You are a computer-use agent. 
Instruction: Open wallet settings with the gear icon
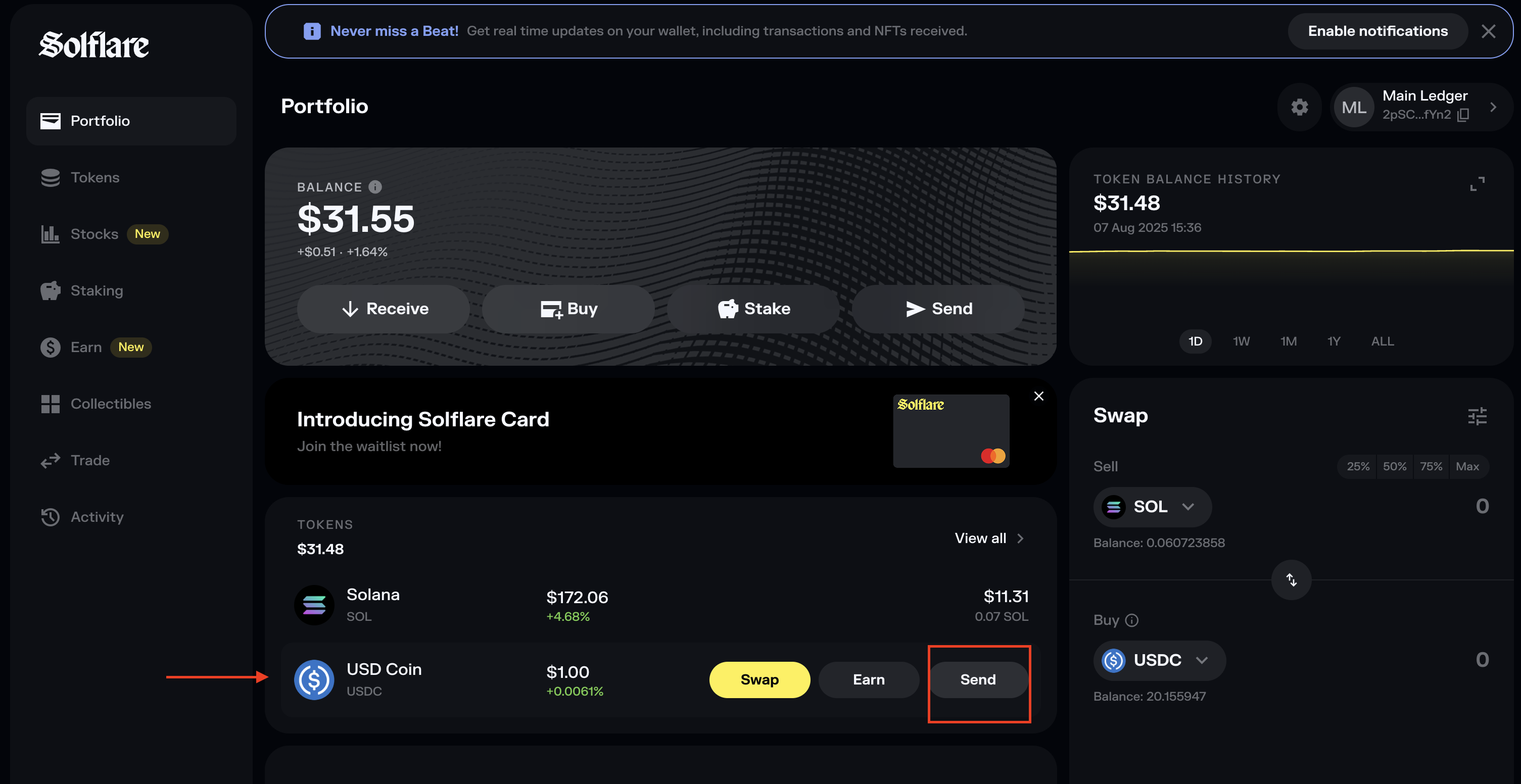point(1299,108)
